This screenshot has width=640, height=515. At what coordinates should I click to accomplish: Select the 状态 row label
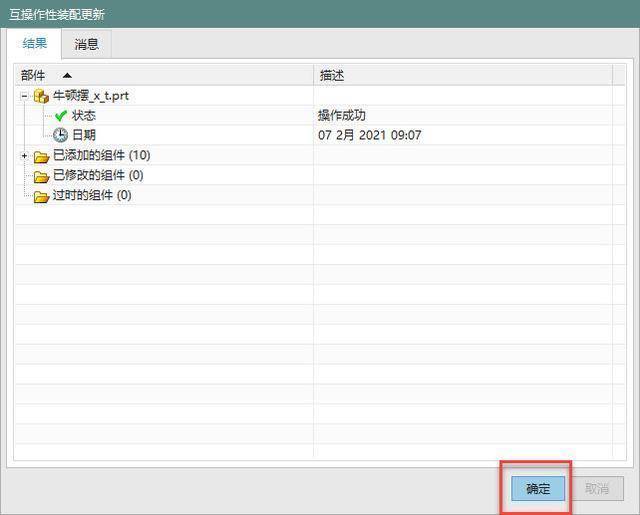pyautogui.click(x=84, y=115)
